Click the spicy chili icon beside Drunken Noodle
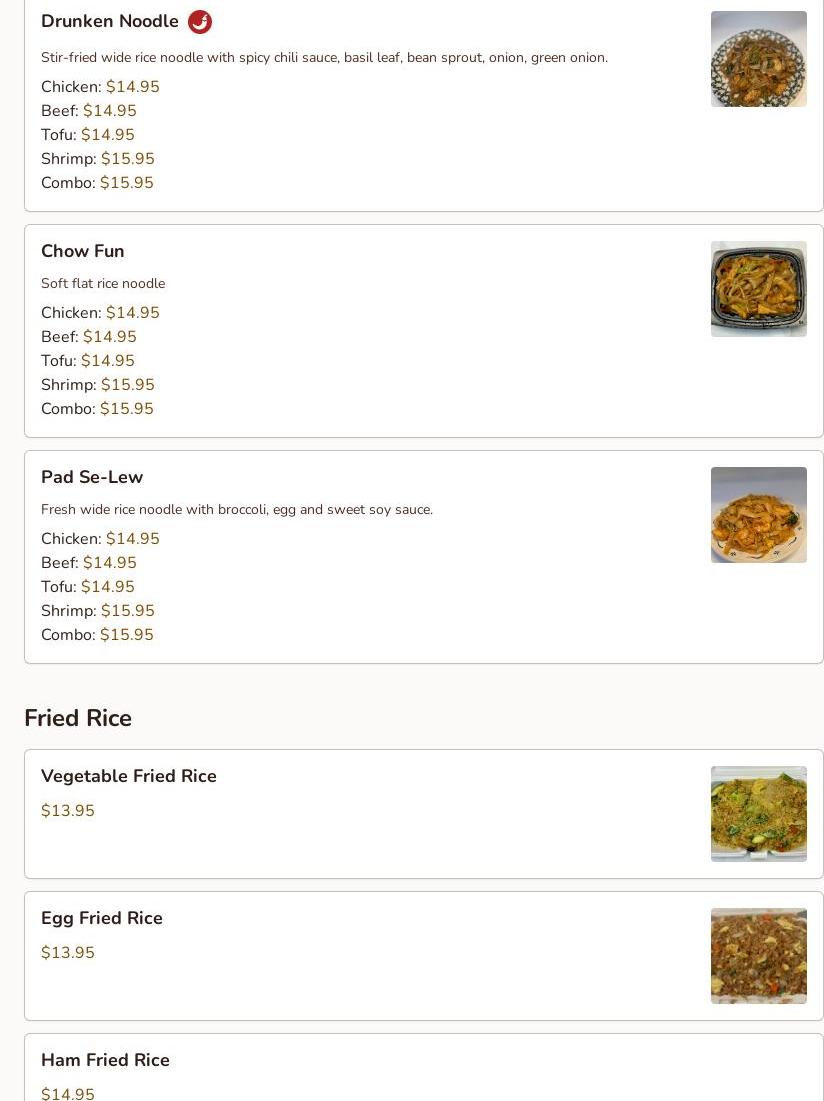824x1101 pixels. pyautogui.click(x=200, y=22)
